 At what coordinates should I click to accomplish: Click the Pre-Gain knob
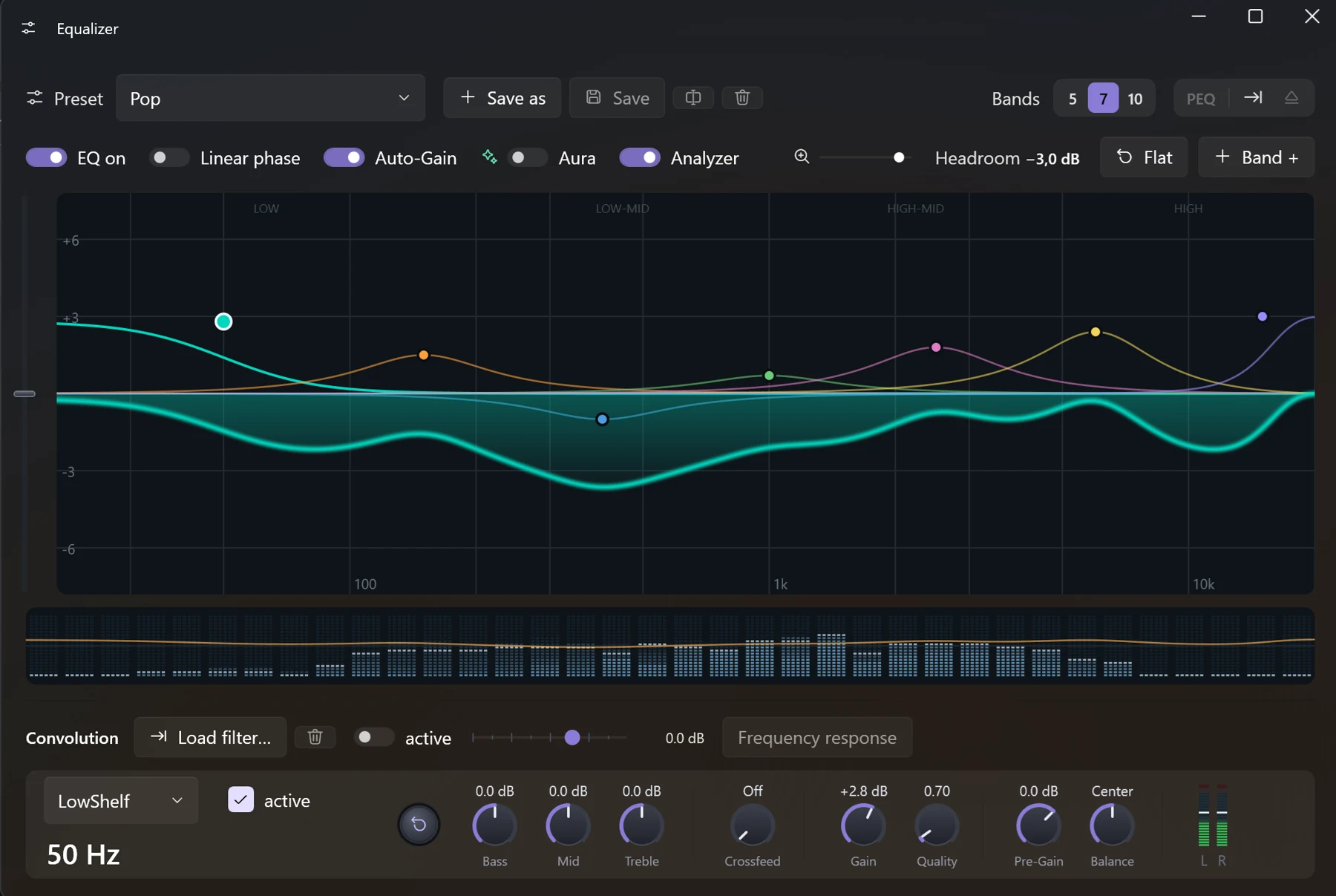coord(1038,825)
